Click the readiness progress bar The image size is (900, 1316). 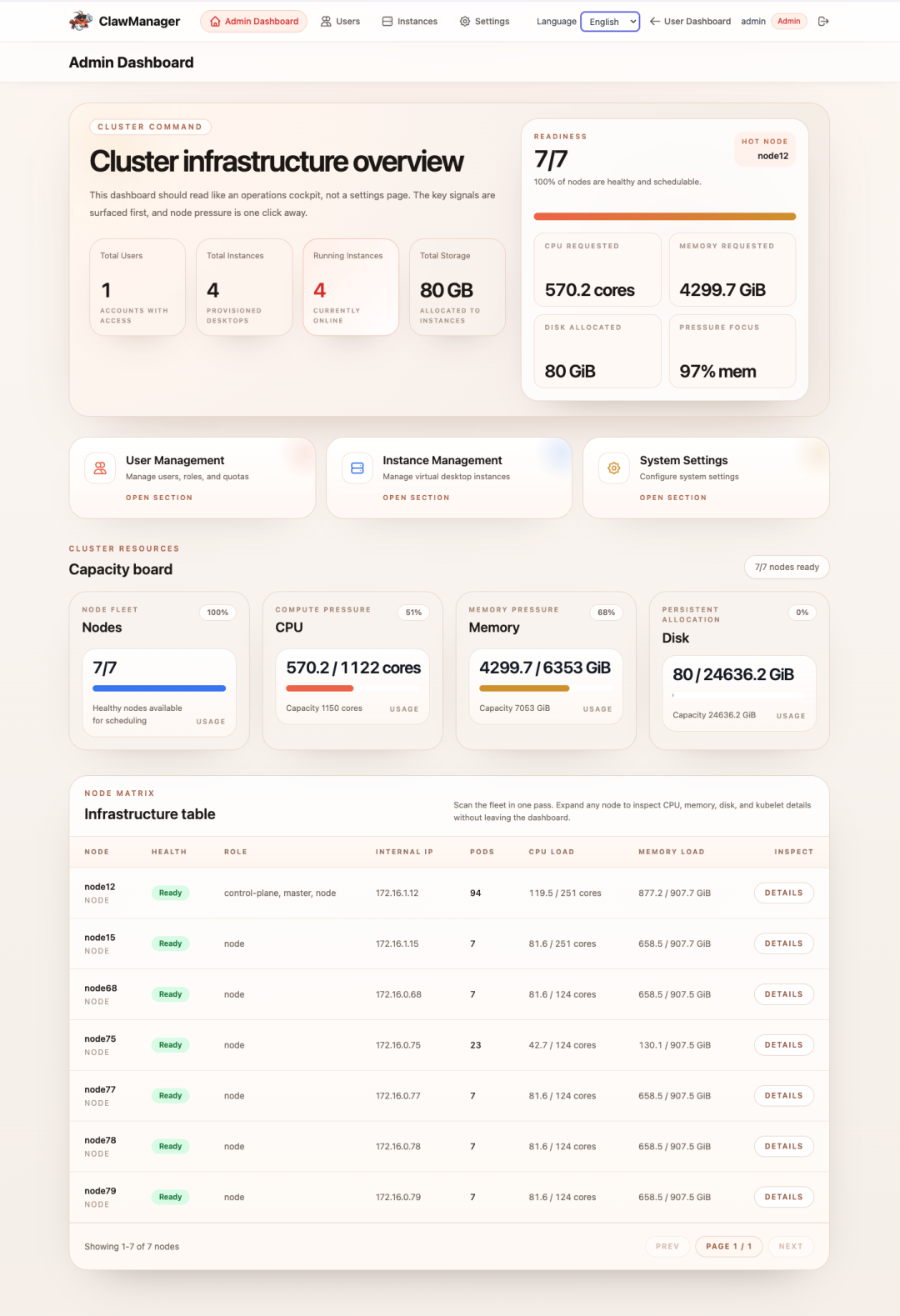[x=665, y=217]
